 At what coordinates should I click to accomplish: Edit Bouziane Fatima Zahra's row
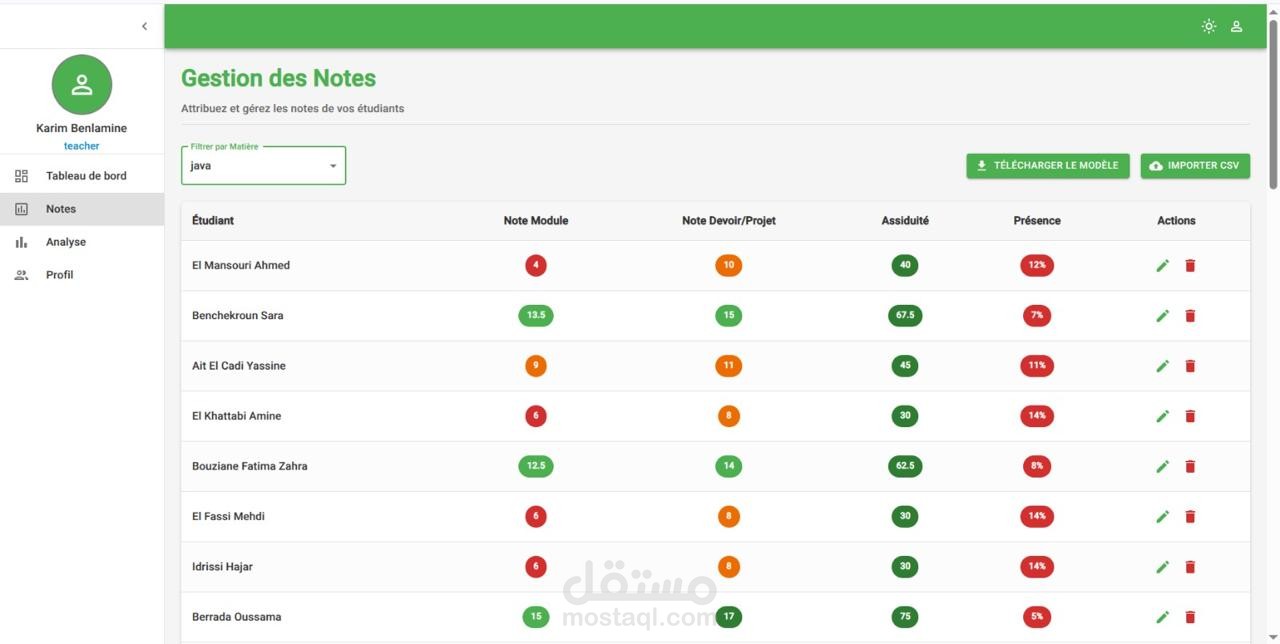1162,466
